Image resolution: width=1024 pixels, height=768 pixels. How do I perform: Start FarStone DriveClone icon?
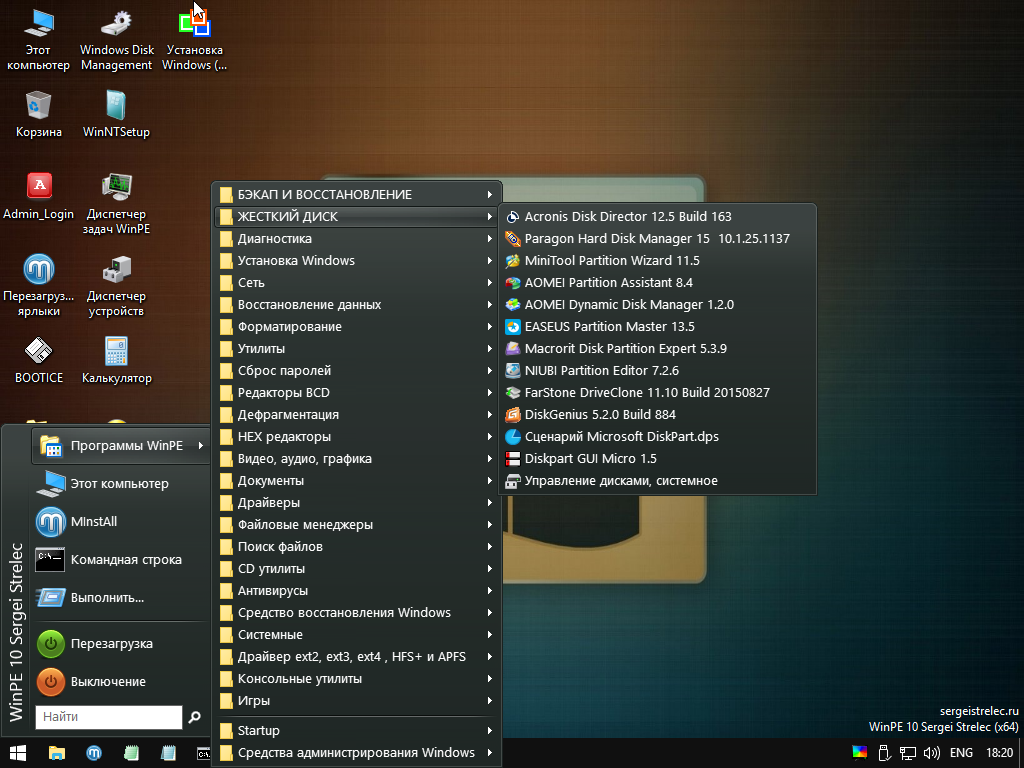tap(513, 392)
